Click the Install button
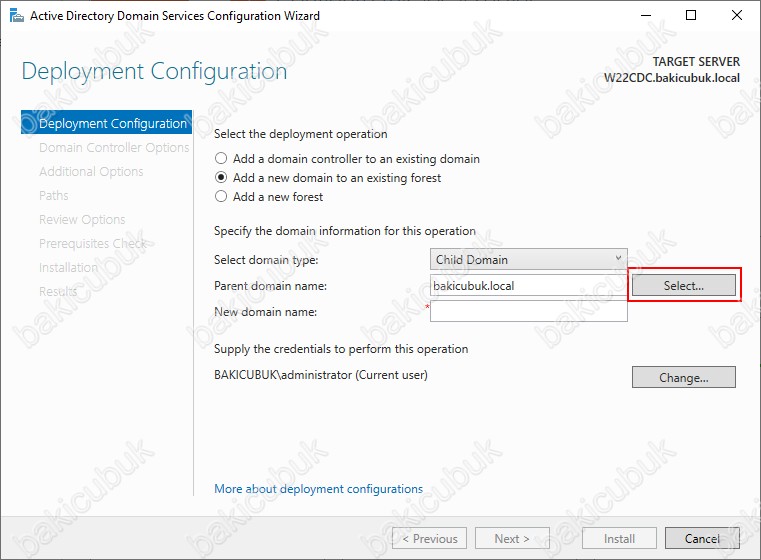 point(619,539)
